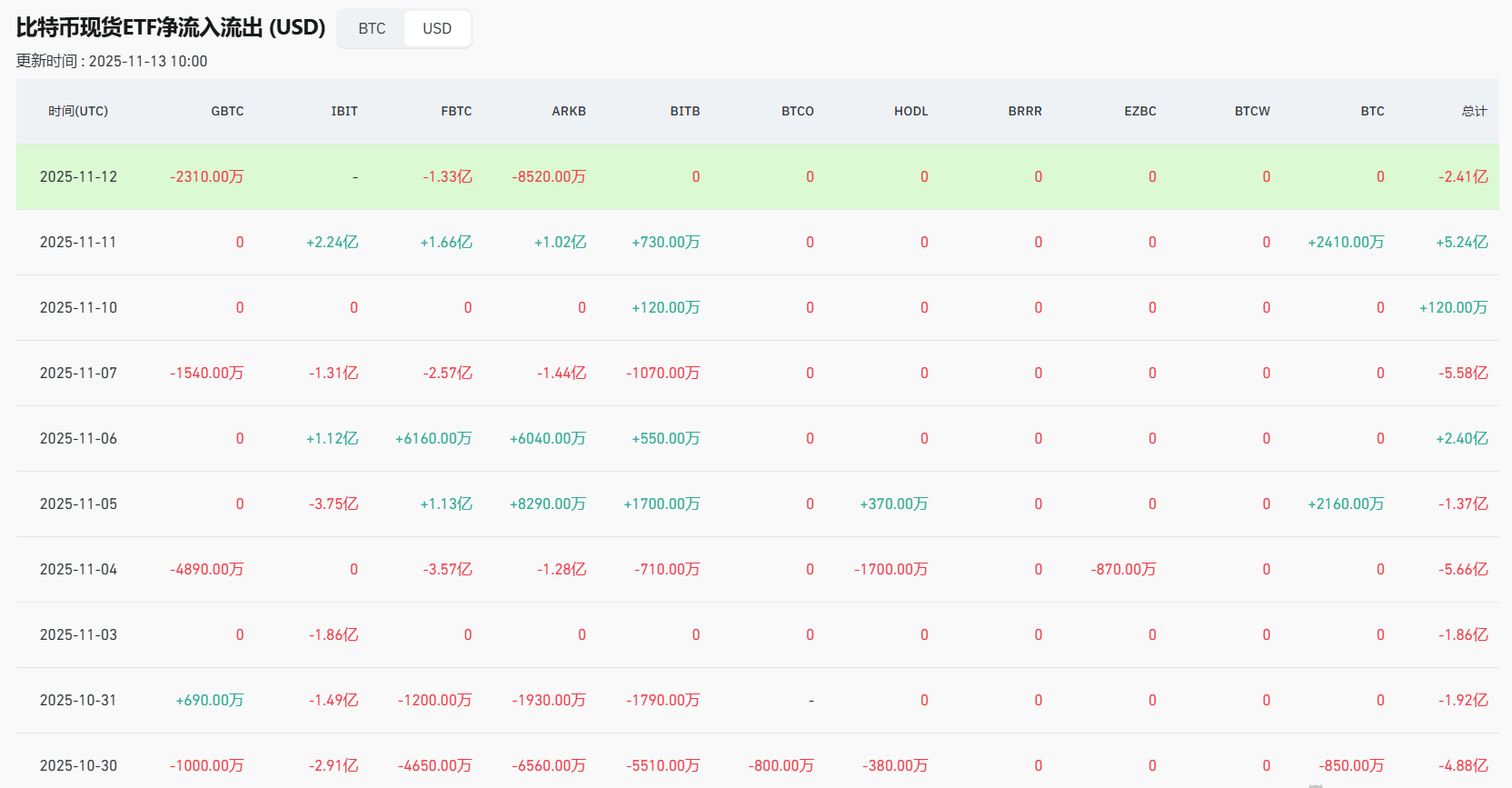Image resolution: width=1512 pixels, height=788 pixels.
Task: Click the +690.00万 GBTC value on 2025-10-31
Action: 209,700
